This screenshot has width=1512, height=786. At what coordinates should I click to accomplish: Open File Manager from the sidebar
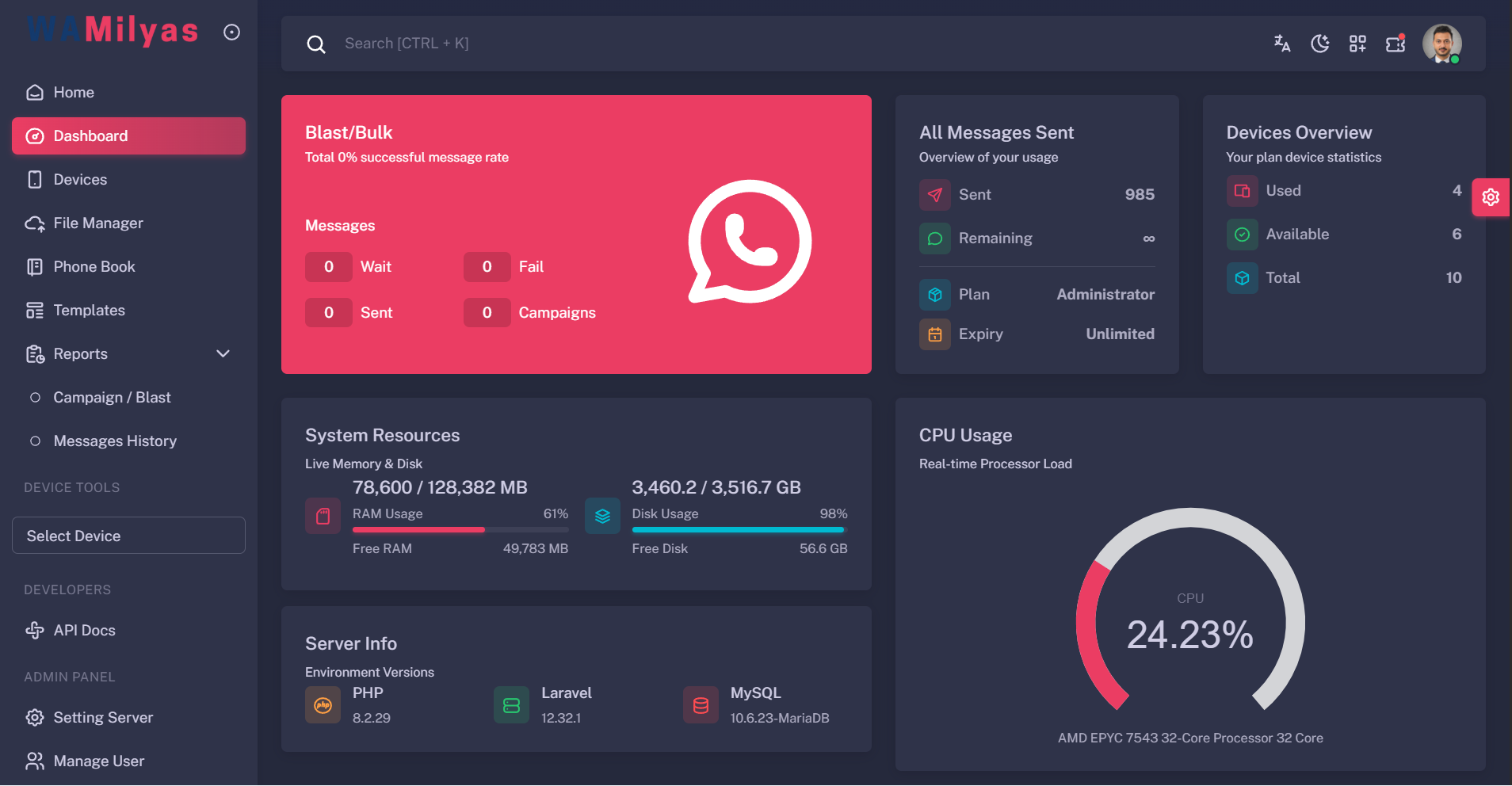98,223
